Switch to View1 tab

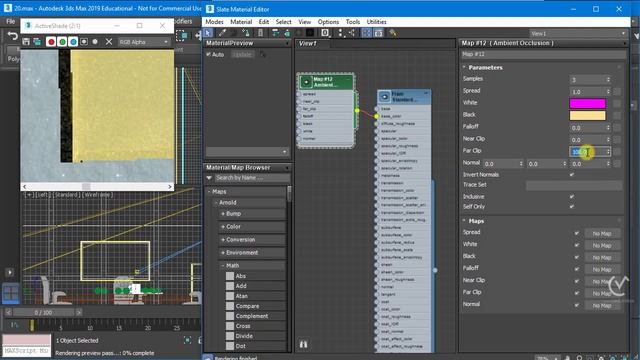308,43
